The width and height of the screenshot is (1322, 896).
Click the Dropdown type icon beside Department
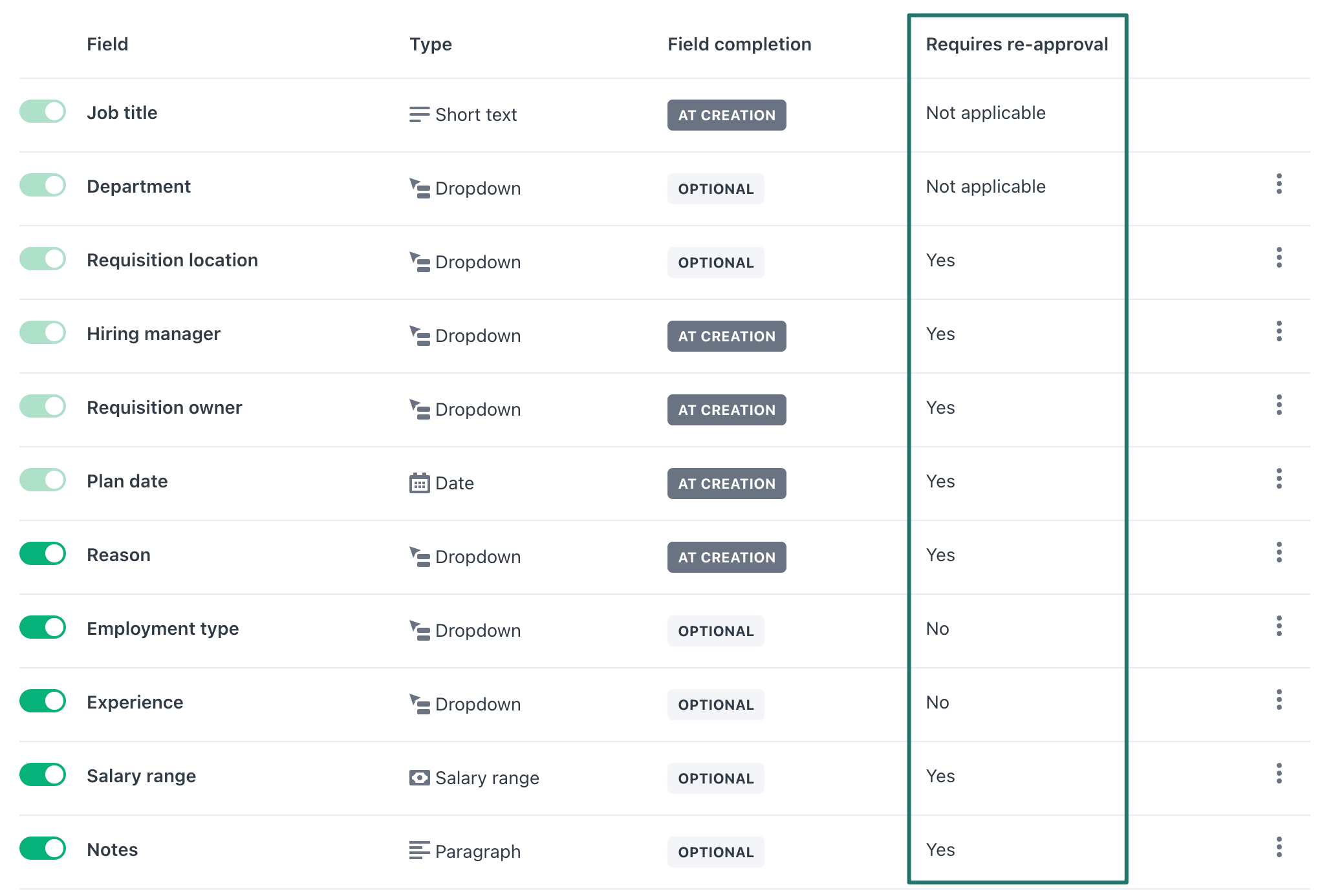(x=419, y=188)
